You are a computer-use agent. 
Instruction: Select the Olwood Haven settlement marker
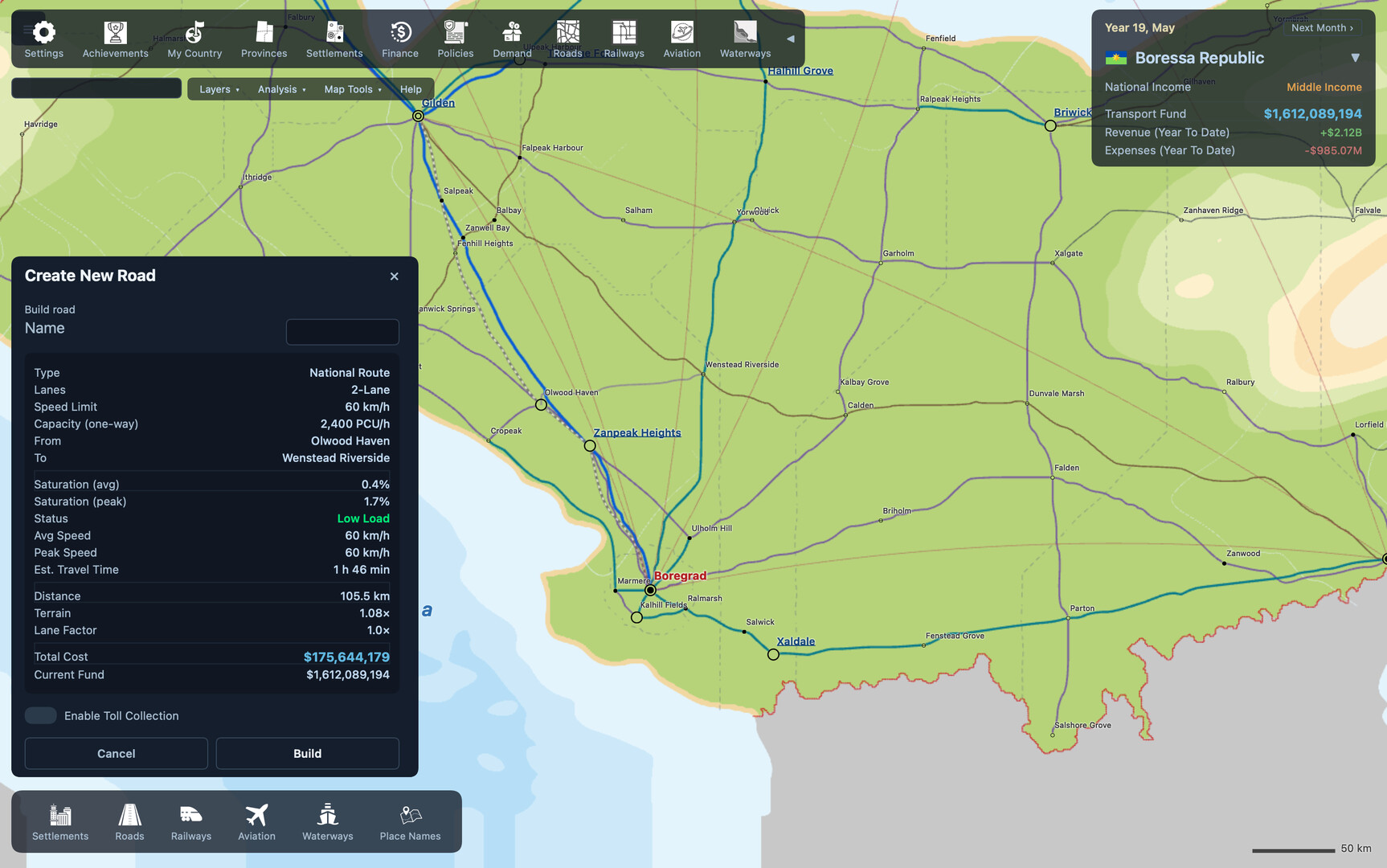(541, 405)
